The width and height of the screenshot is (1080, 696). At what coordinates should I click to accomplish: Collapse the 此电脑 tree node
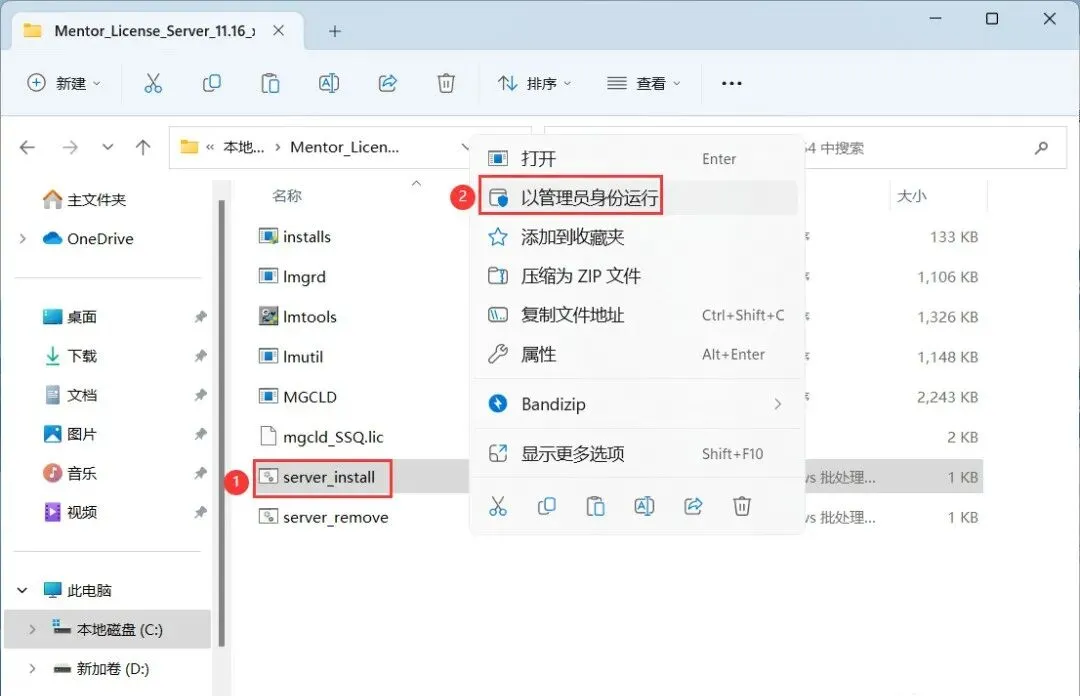22,590
